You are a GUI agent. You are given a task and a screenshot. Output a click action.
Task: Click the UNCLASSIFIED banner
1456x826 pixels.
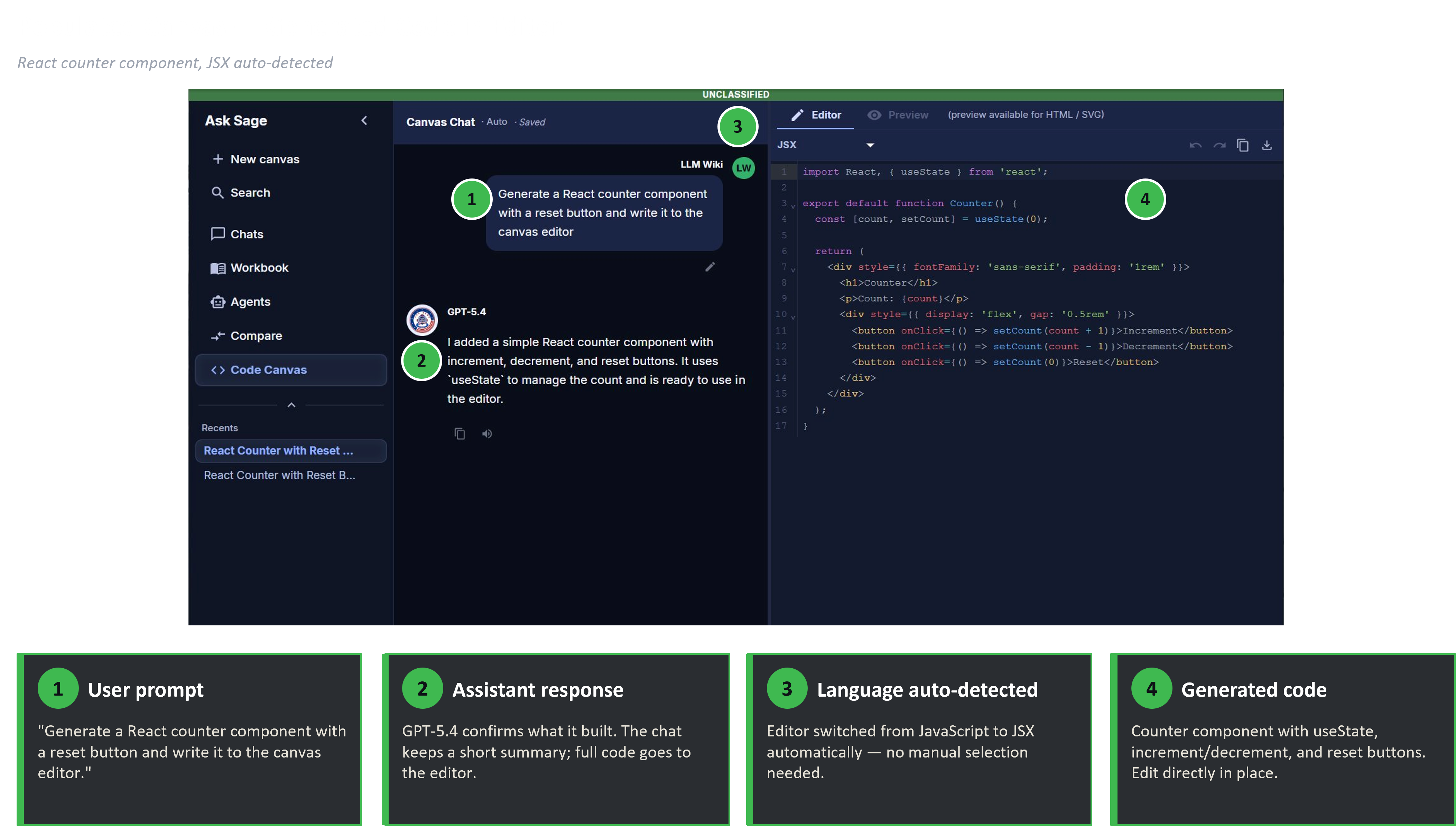[736, 94]
